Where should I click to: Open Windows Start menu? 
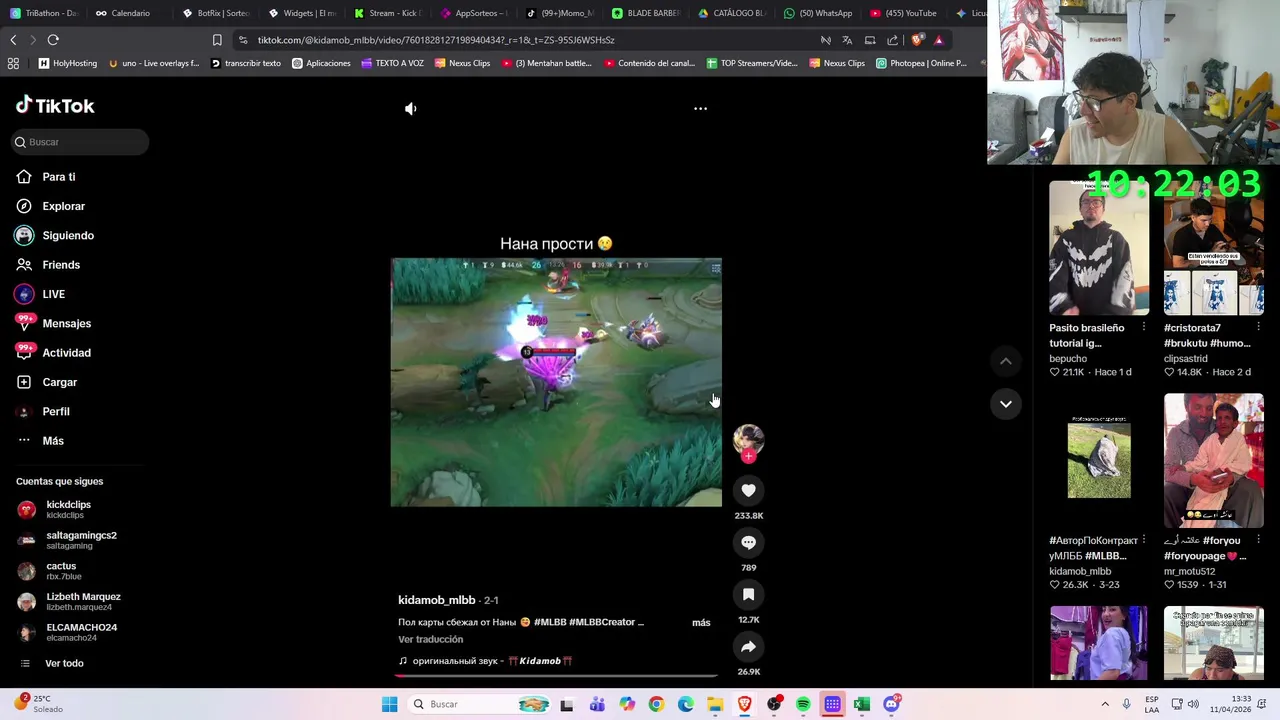[389, 704]
